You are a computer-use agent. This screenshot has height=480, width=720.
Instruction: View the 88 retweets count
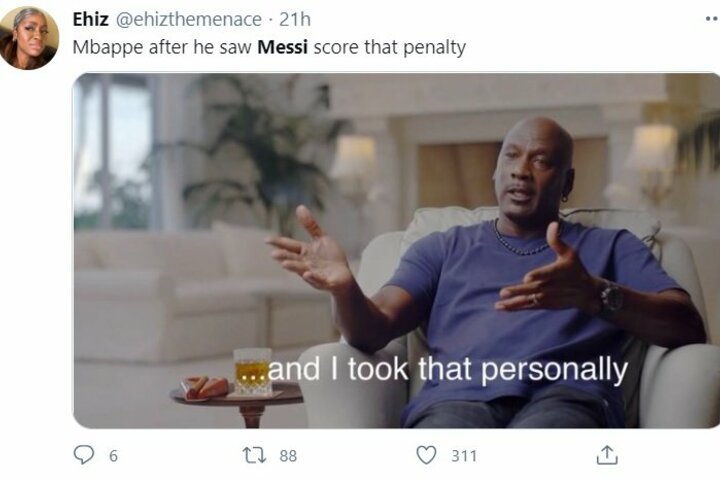pos(288,456)
